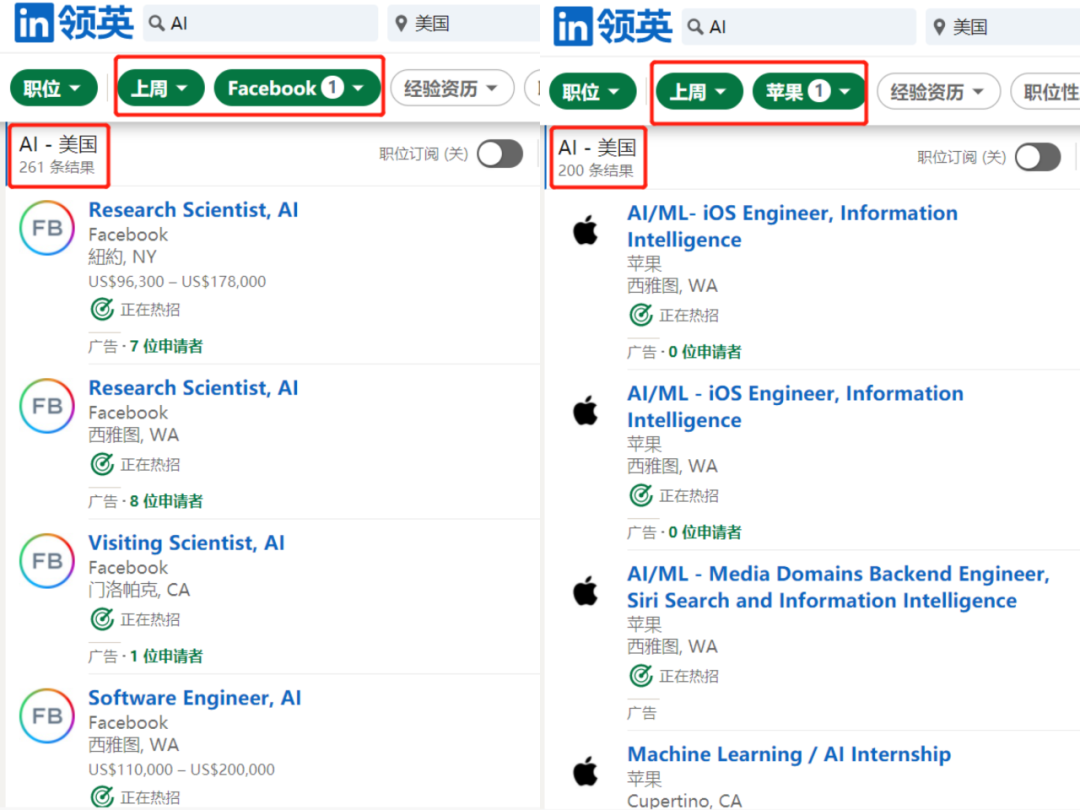
Task: Open 职位 dropdown in right panel
Action: click(x=592, y=92)
